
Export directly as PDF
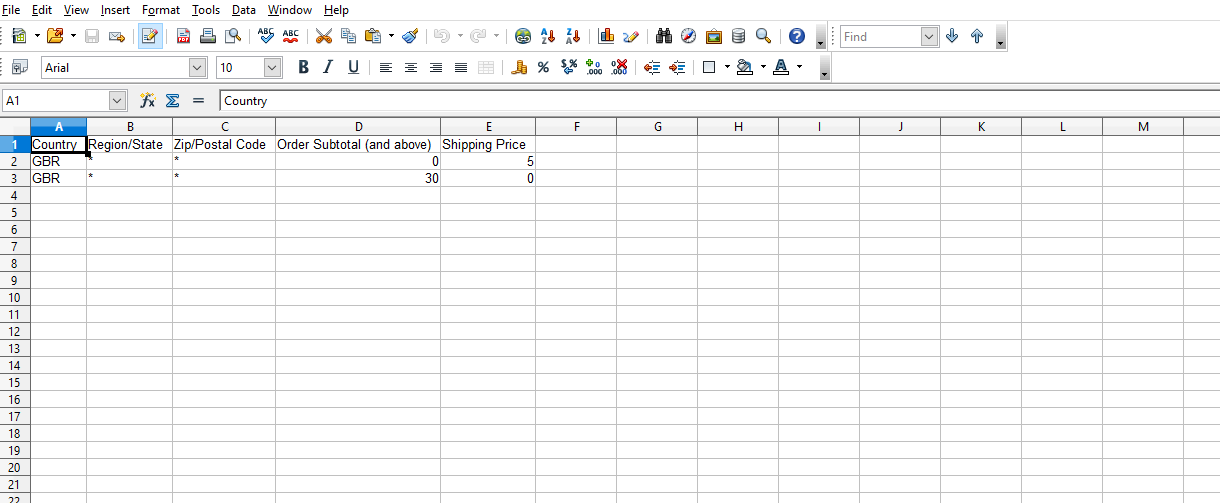coord(184,36)
